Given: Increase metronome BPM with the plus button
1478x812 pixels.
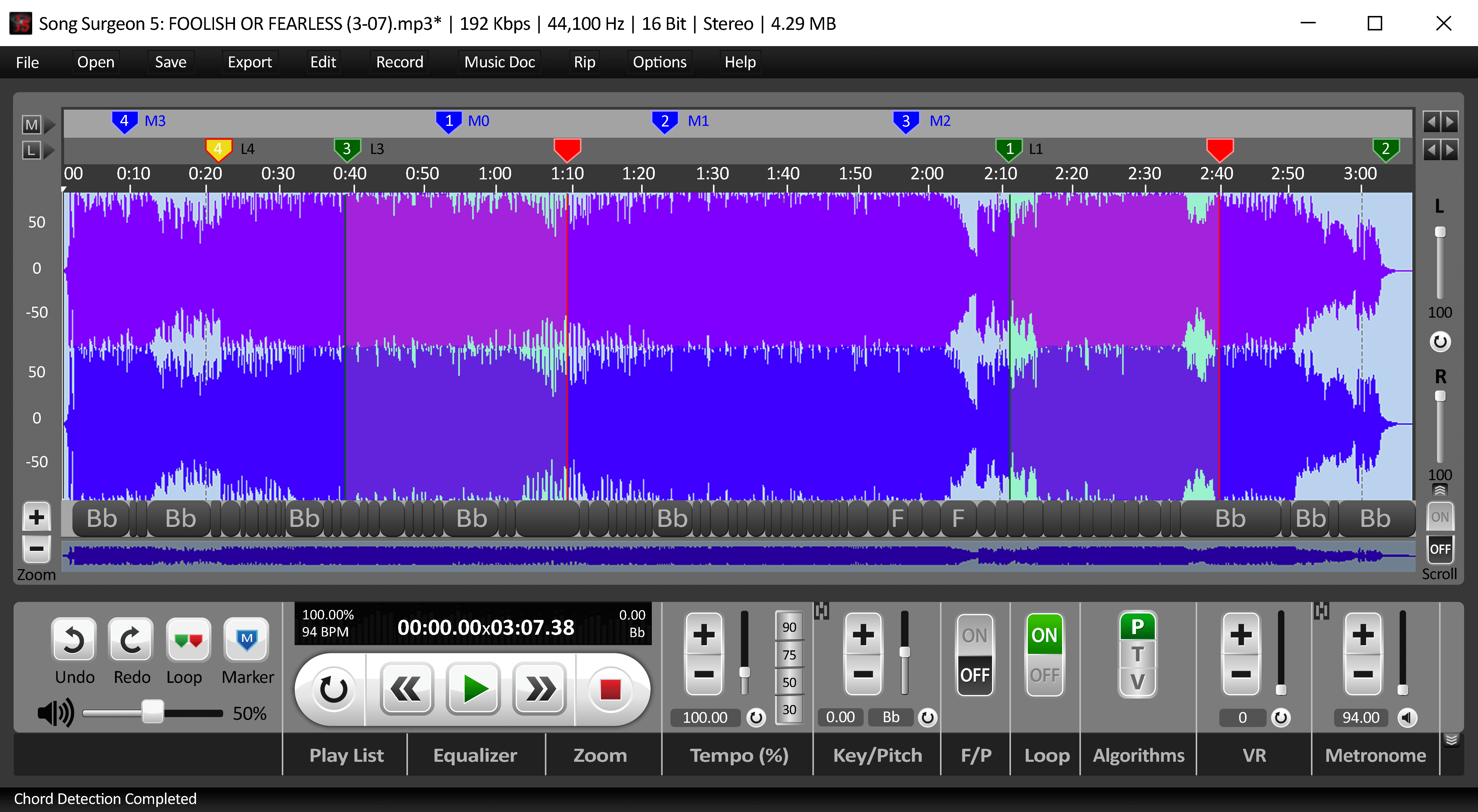Looking at the screenshot, I should click(x=1363, y=634).
